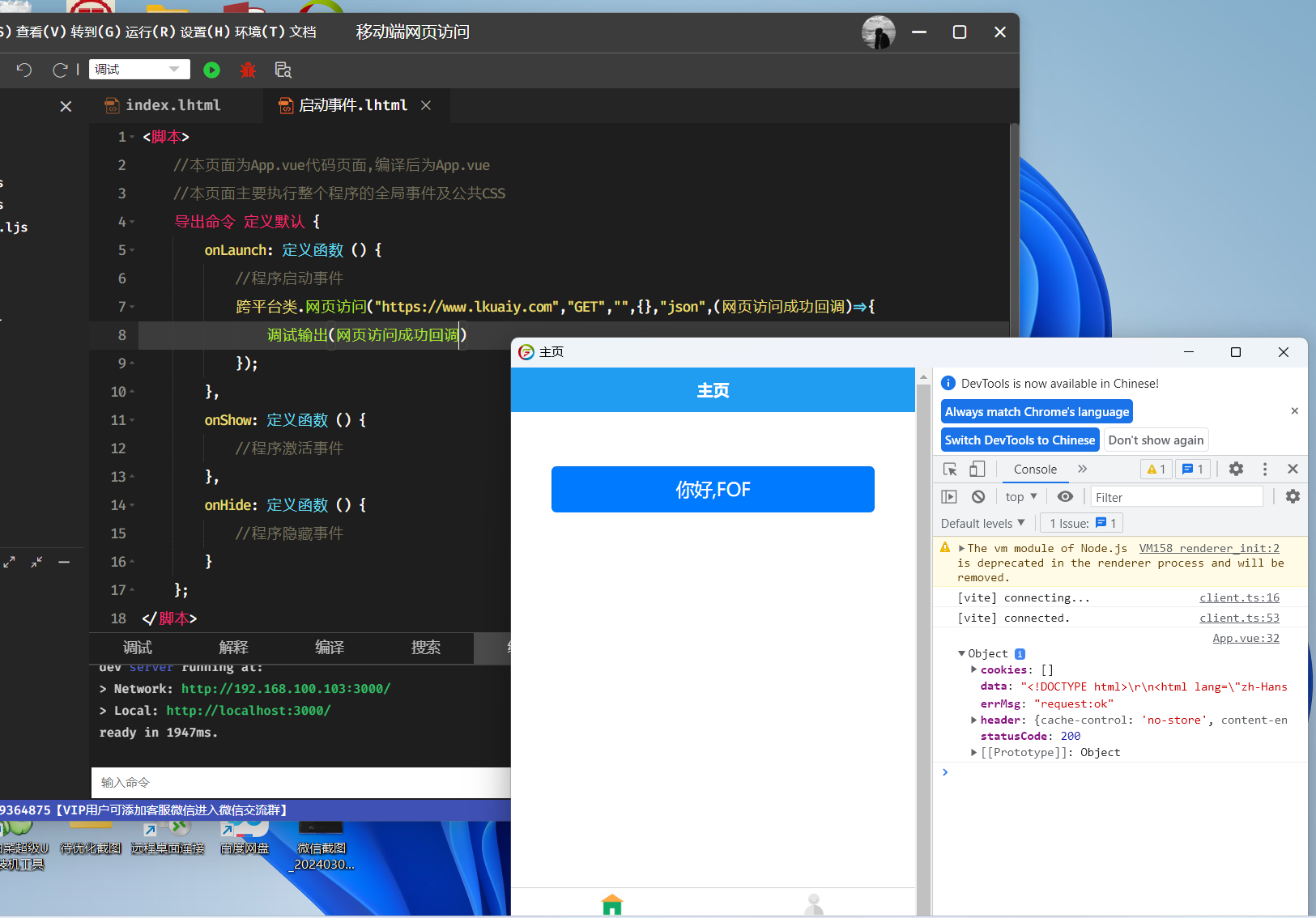
Task: Click the expand panel arrows icon
Action: (x=9, y=562)
